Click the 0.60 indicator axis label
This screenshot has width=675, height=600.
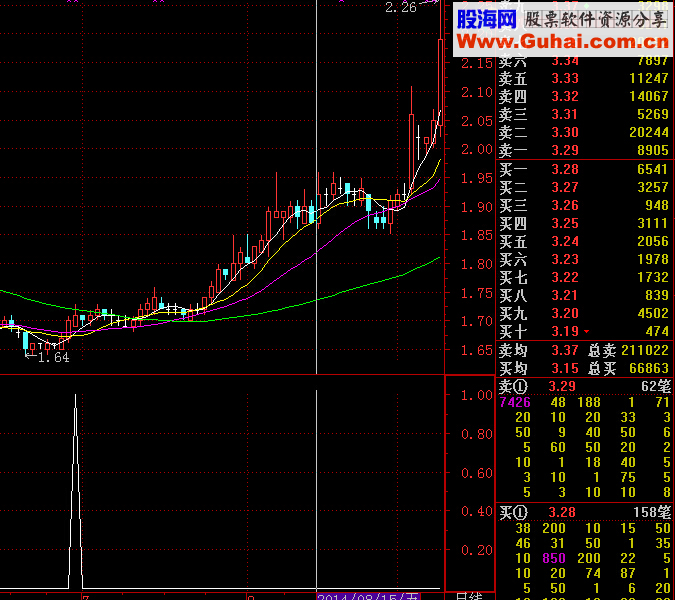tap(477, 473)
